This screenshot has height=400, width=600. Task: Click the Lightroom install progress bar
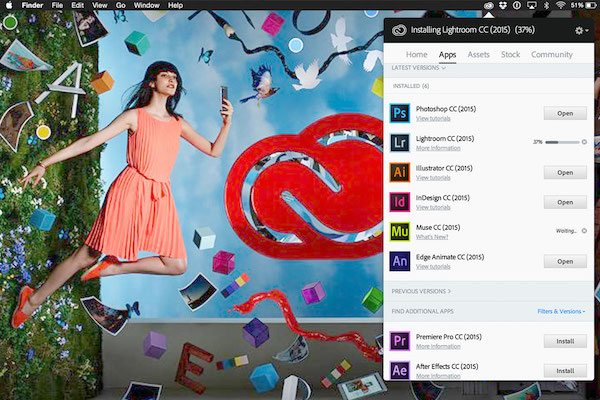[561, 143]
